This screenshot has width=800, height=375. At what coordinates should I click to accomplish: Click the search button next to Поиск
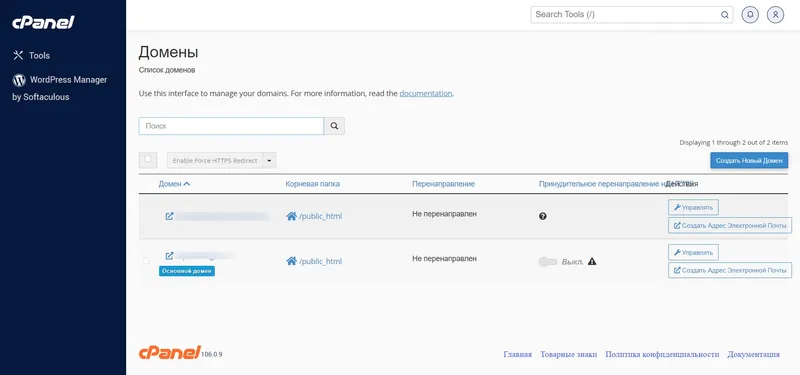pyautogui.click(x=334, y=126)
